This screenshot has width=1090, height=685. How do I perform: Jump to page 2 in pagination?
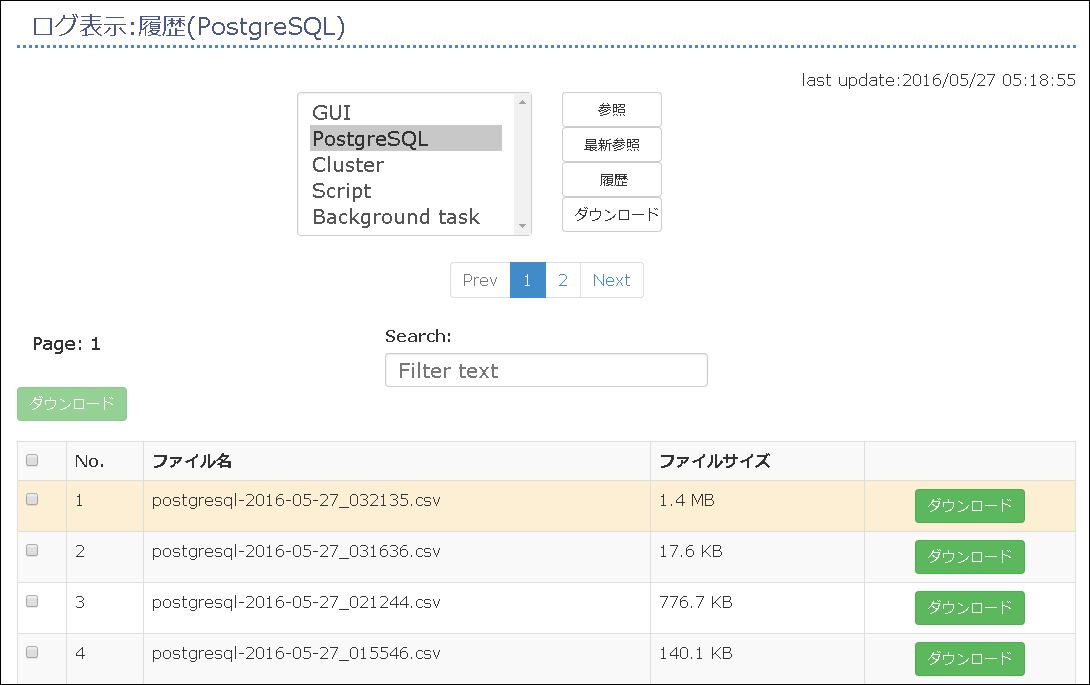pyautogui.click(x=563, y=280)
